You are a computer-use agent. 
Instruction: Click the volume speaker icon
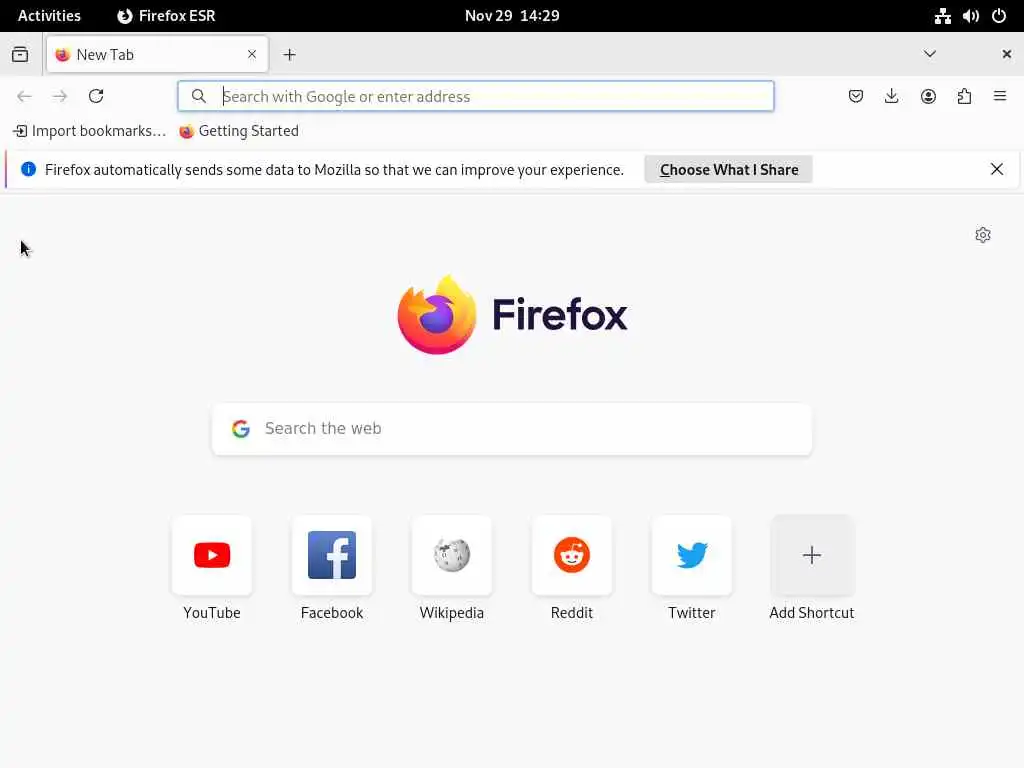970,16
